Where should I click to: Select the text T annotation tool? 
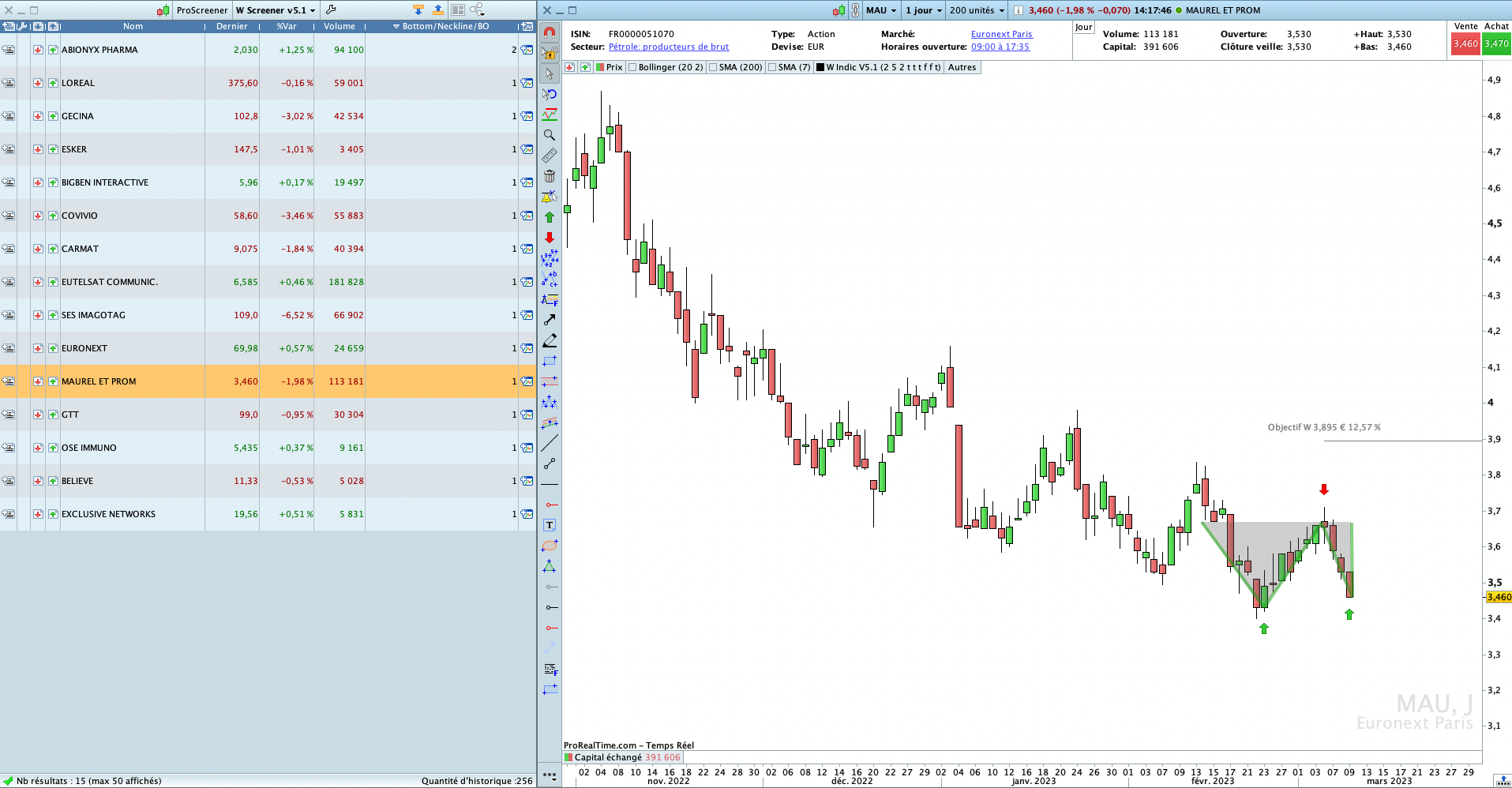click(x=550, y=525)
